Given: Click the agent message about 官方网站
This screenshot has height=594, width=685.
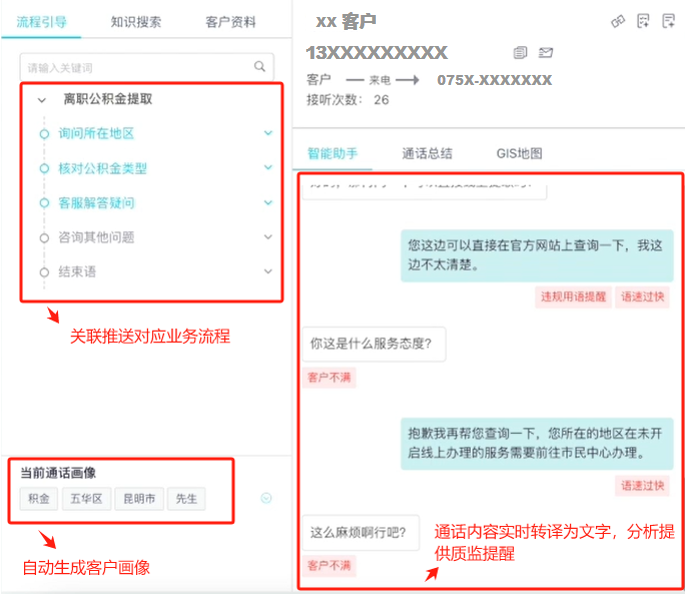Looking at the screenshot, I should [x=537, y=256].
